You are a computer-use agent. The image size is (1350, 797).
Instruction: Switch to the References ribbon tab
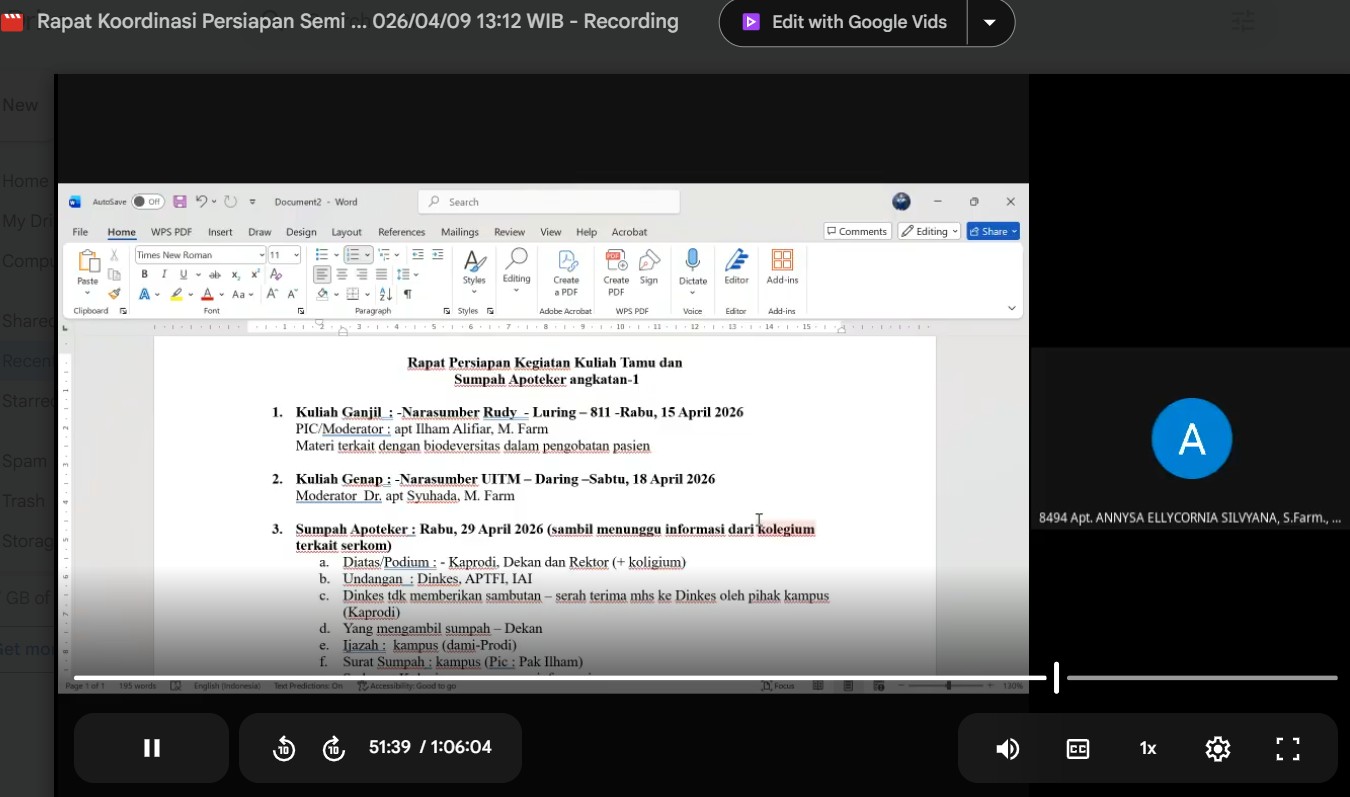[x=401, y=232]
